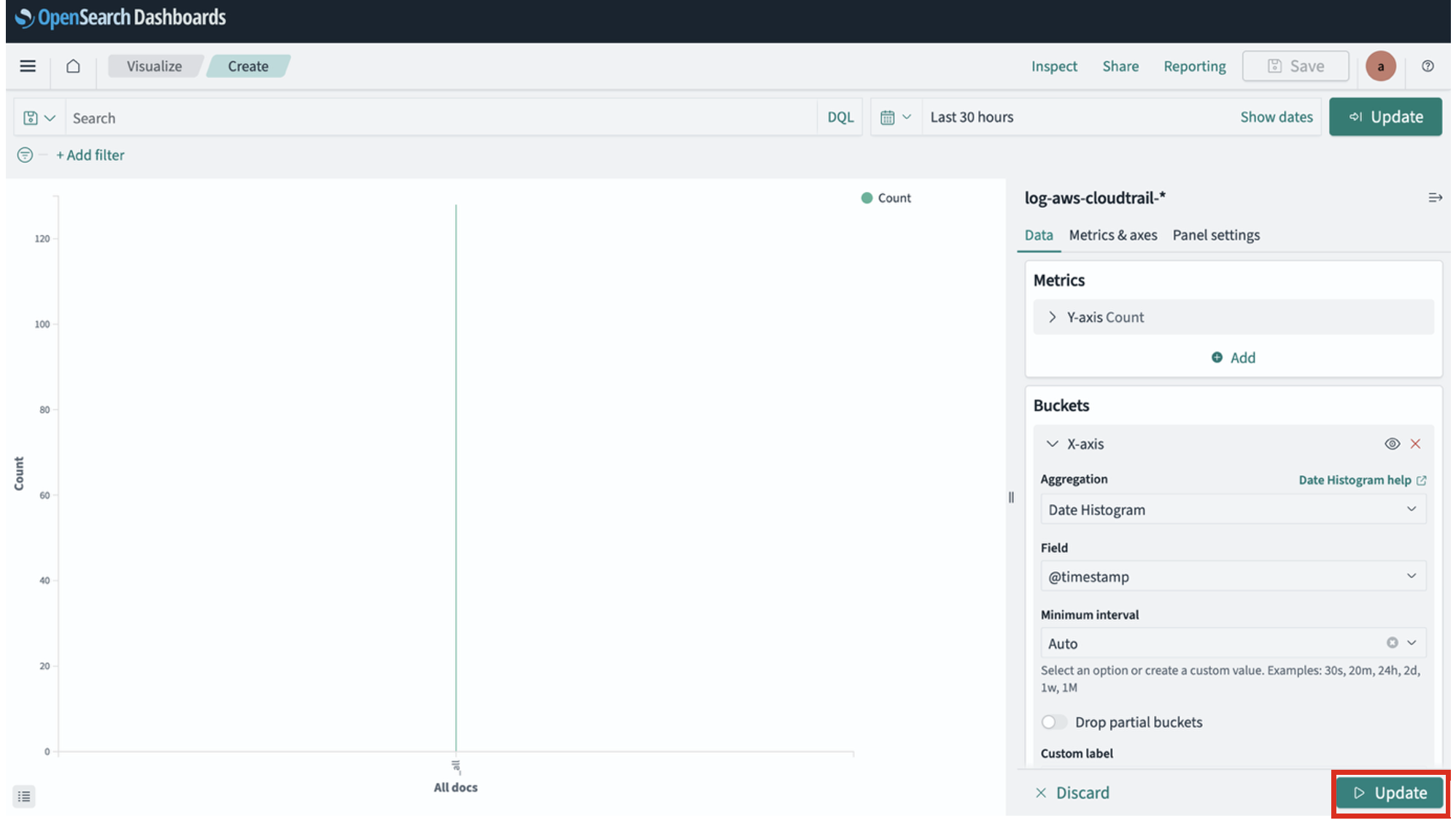Expand the Y-axis Count metric
Screen dimensions: 1456x823
point(1052,317)
